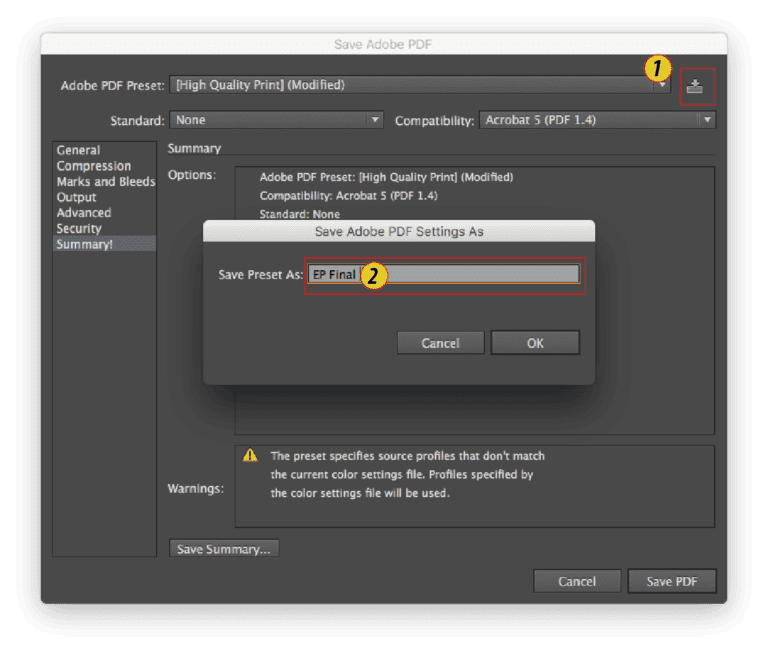Click the Save Preset As text field

444,274
